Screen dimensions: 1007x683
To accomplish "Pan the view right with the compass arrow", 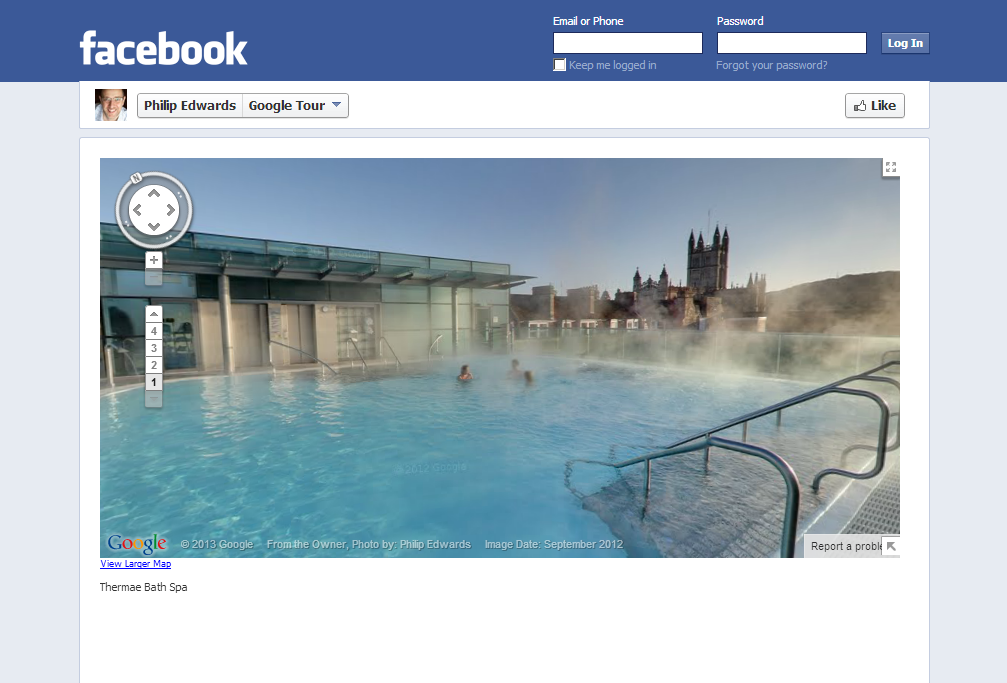I will point(170,210).
